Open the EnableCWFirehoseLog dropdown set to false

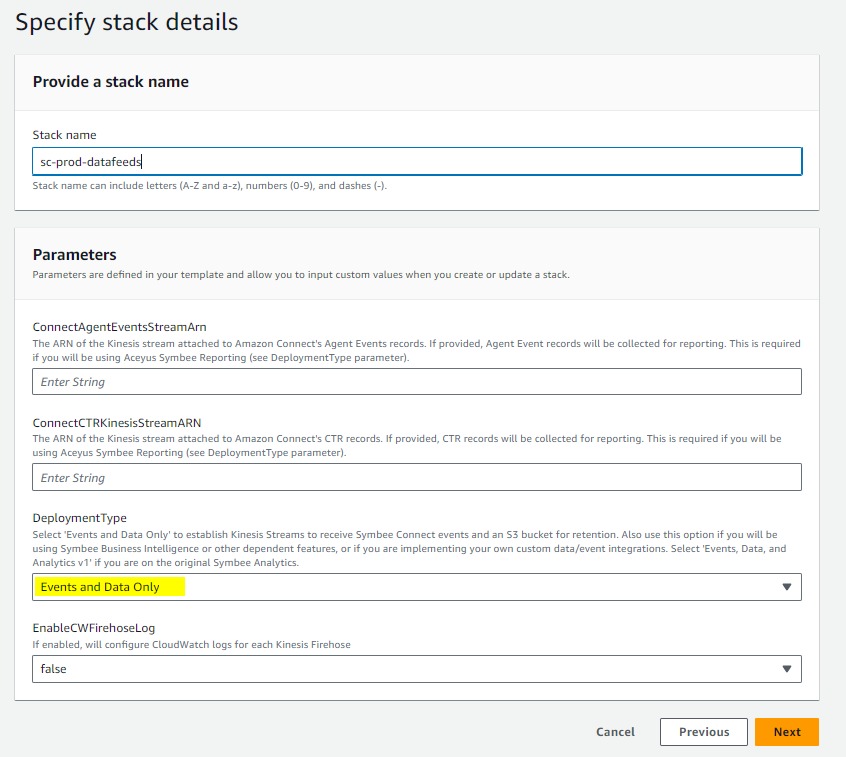417,669
